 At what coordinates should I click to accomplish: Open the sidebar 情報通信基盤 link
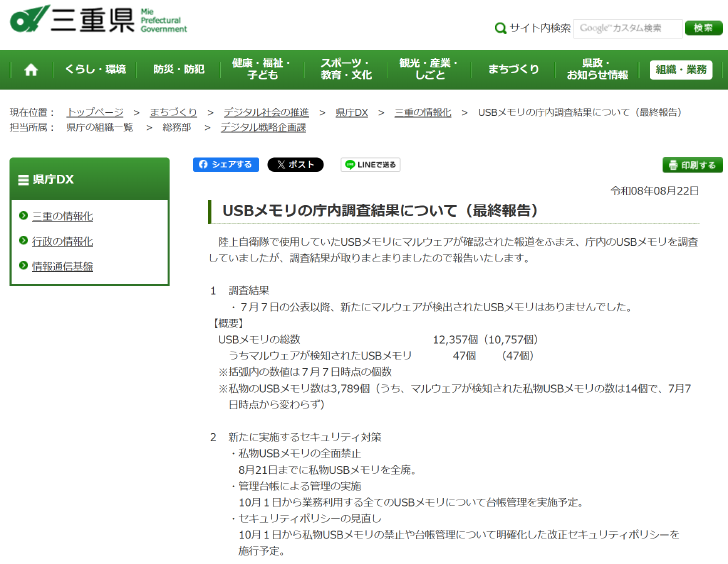62,266
